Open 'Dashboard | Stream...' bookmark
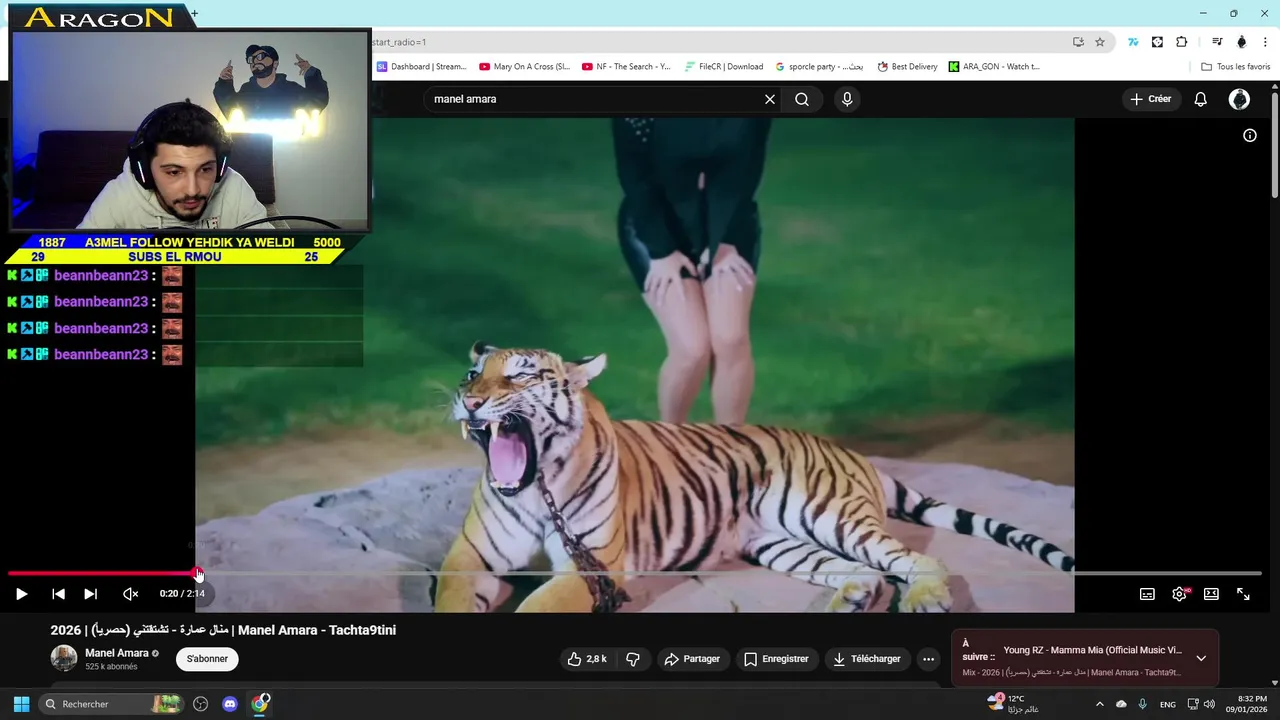Screen dimensions: 1280x720 click(421, 67)
